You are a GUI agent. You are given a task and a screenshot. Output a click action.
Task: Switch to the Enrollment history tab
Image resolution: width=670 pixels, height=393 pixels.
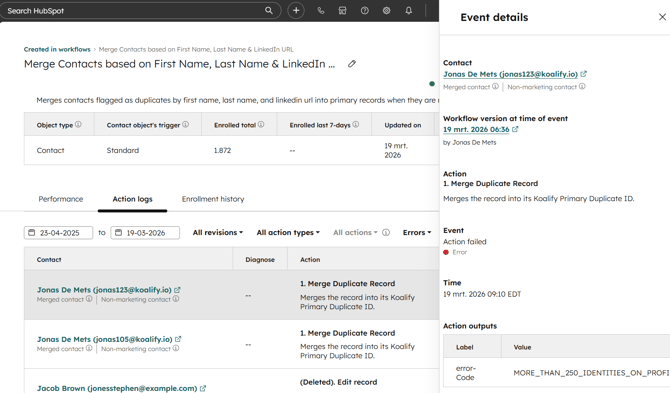(213, 199)
